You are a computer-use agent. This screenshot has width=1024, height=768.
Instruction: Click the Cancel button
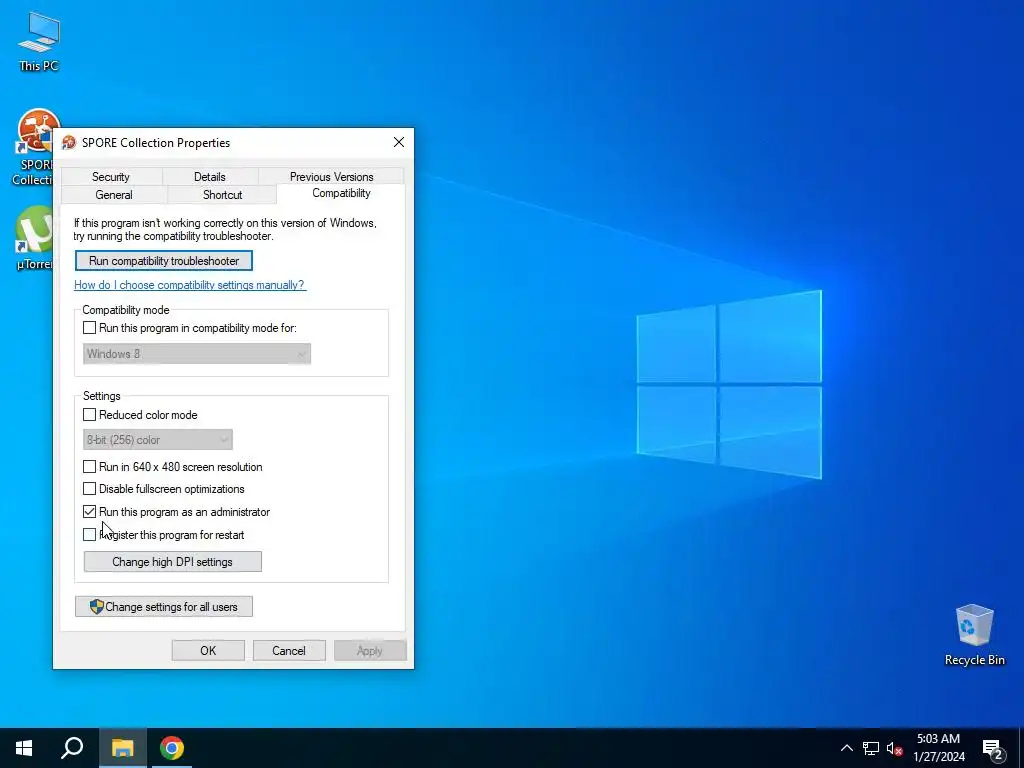289,650
